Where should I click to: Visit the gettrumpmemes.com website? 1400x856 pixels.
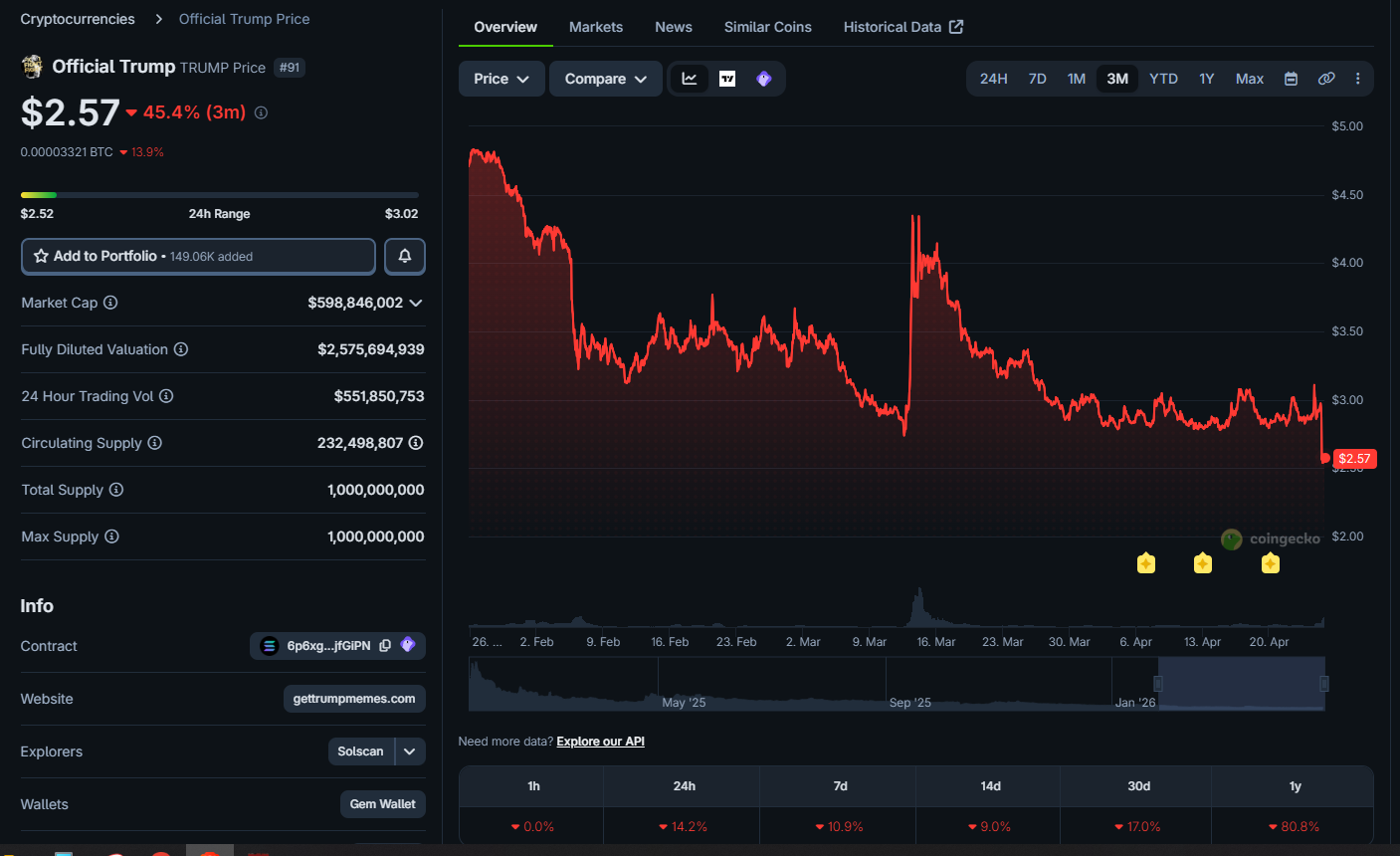click(x=354, y=699)
